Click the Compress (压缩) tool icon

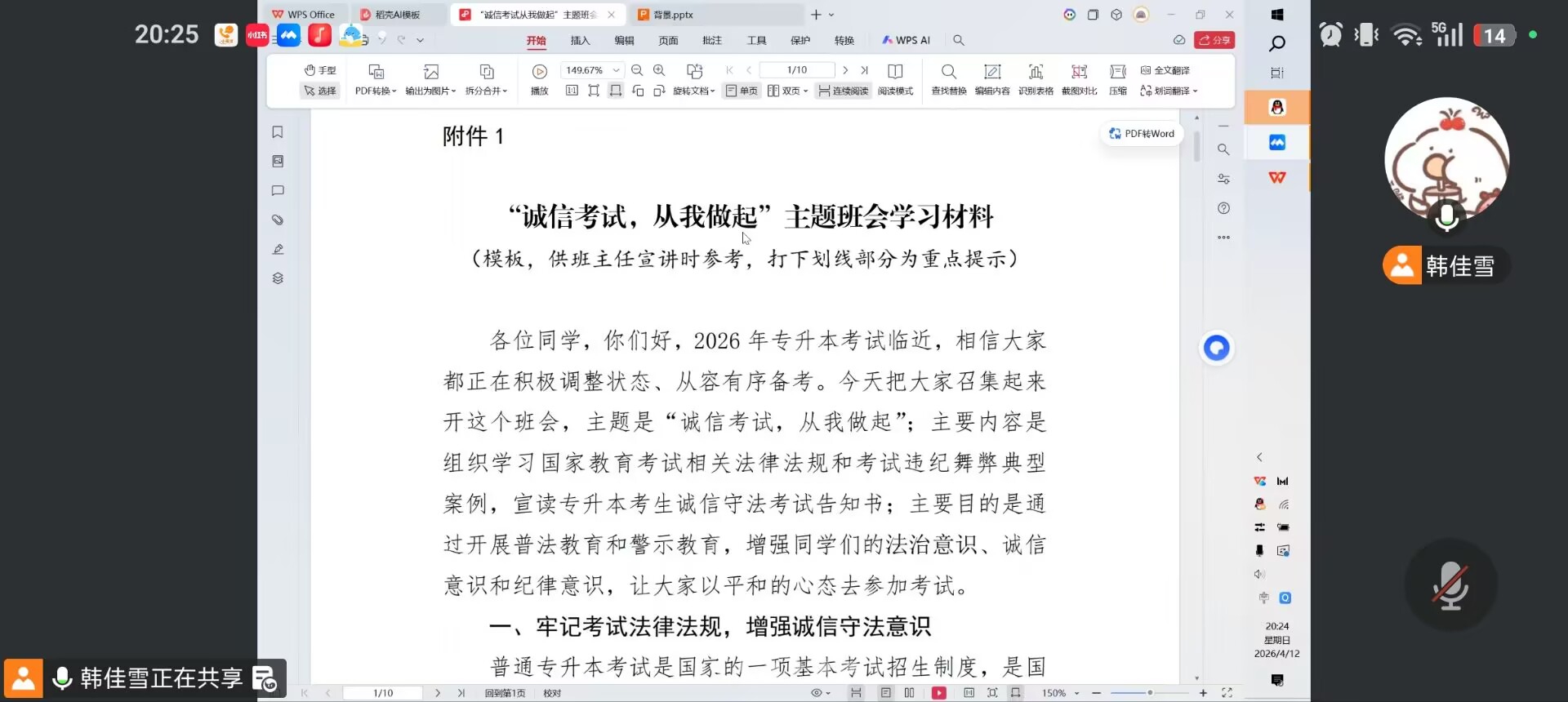coord(1118,78)
